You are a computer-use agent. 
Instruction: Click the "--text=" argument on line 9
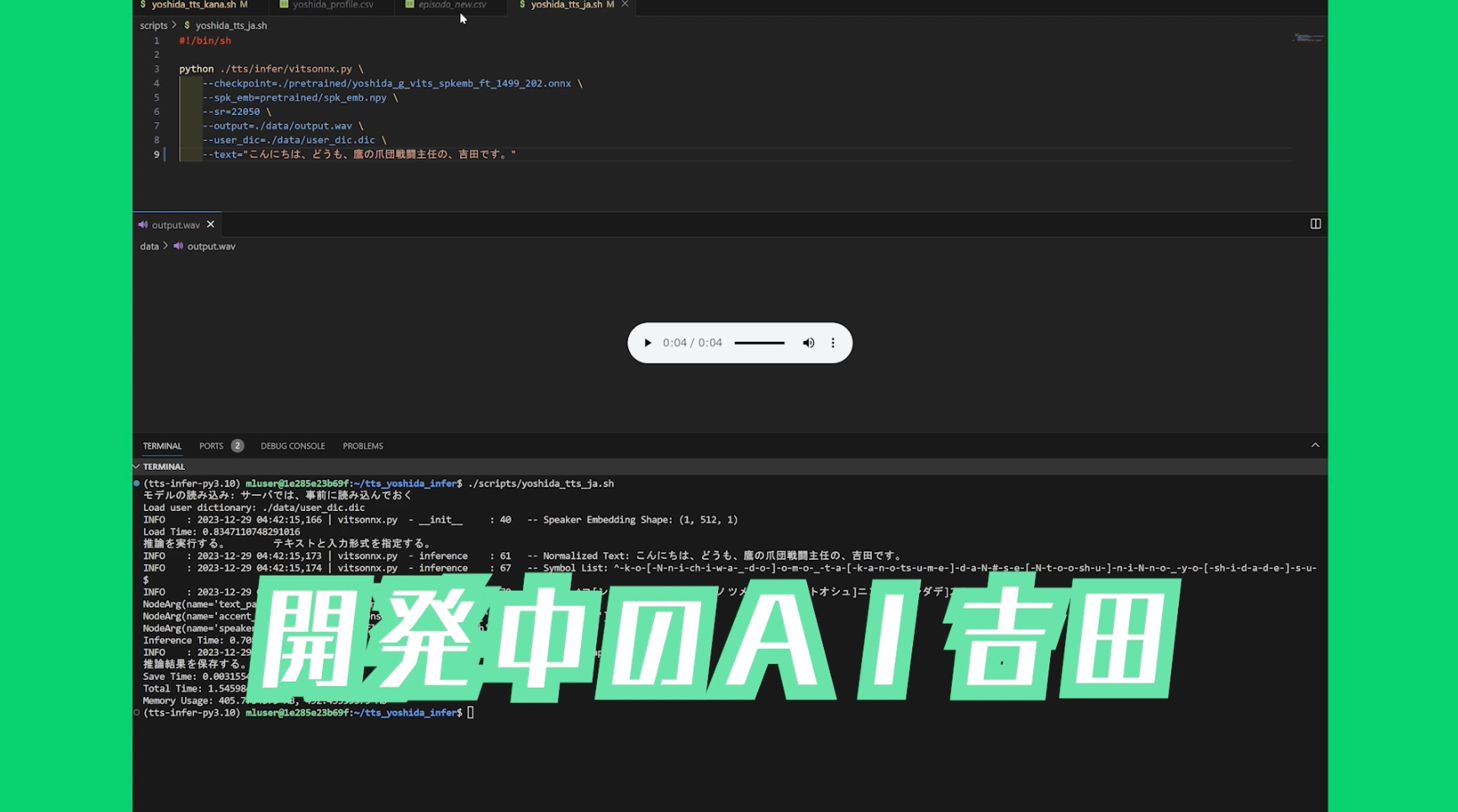359,155
